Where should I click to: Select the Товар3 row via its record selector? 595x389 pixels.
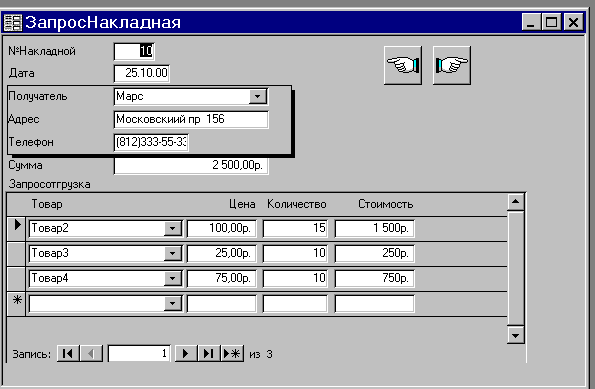(16, 254)
